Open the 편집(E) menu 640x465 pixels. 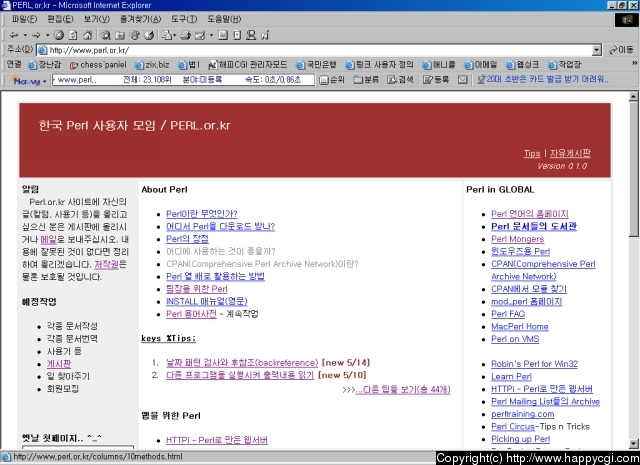point(60,19)
